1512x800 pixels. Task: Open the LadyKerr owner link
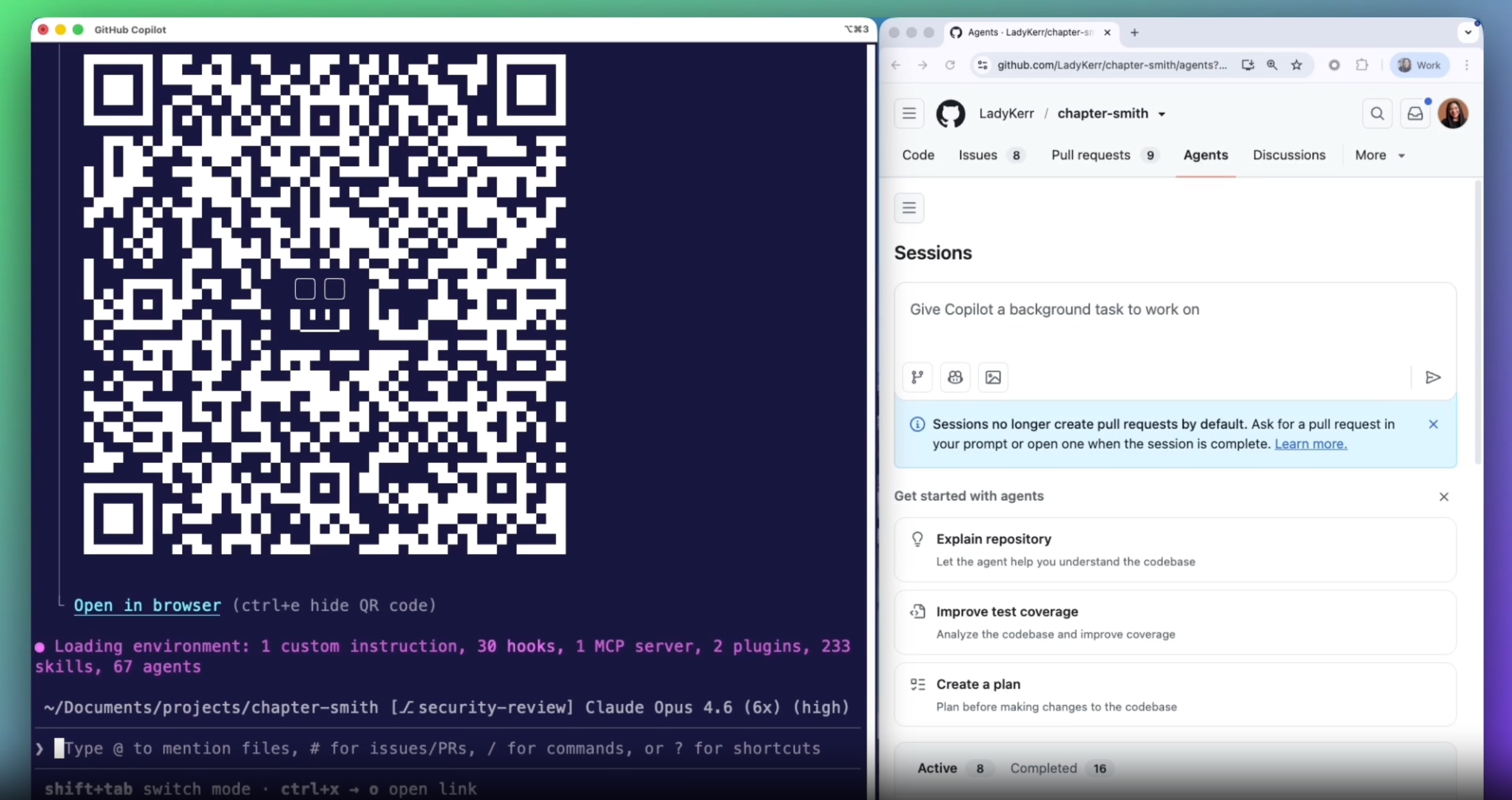[1006, 114]
